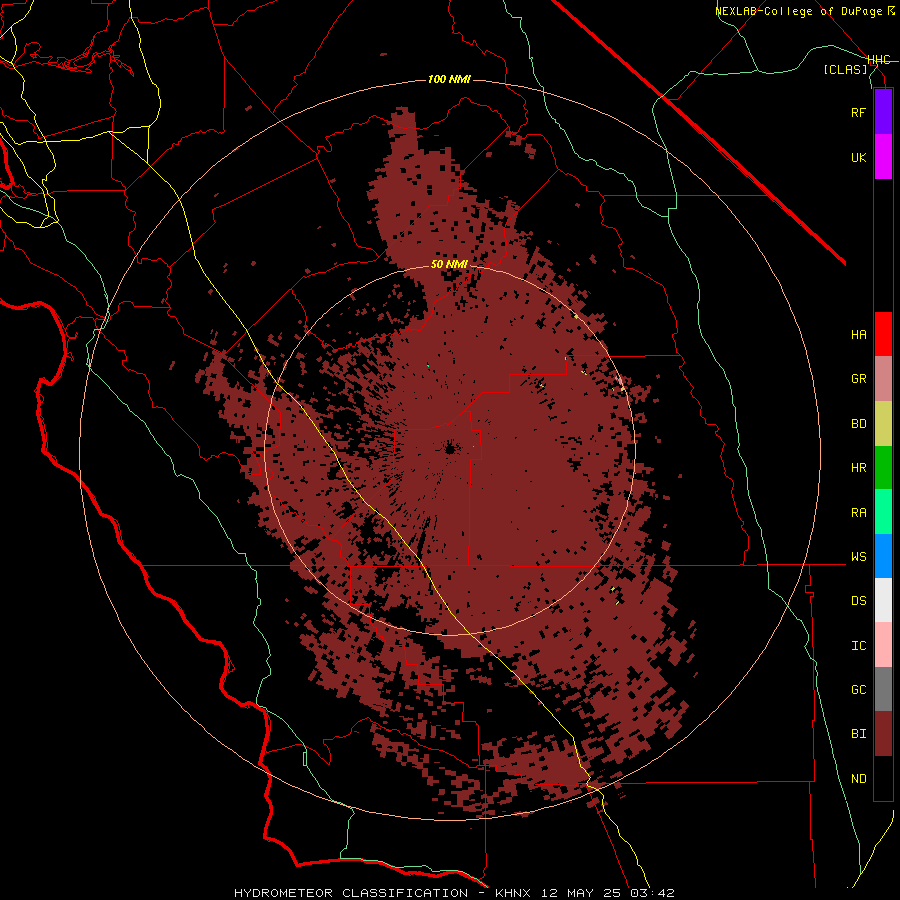Click the GC legend label
The image size is (900, 900).
858,690
